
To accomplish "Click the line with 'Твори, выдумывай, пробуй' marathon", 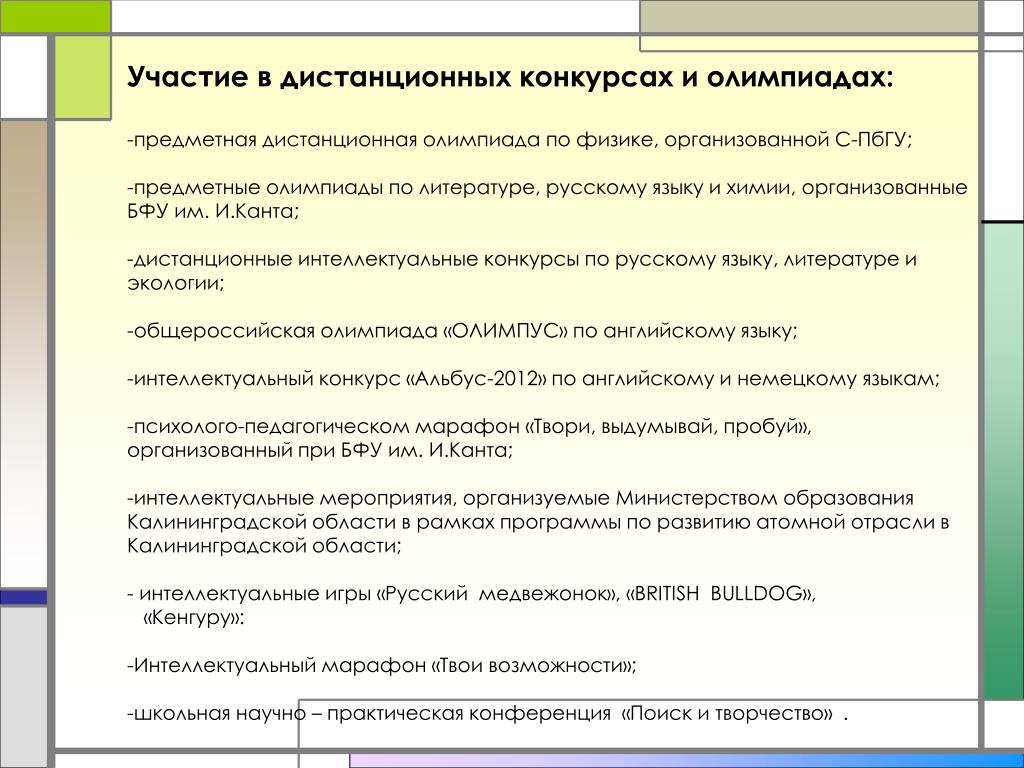I will (x=469, y=427).
